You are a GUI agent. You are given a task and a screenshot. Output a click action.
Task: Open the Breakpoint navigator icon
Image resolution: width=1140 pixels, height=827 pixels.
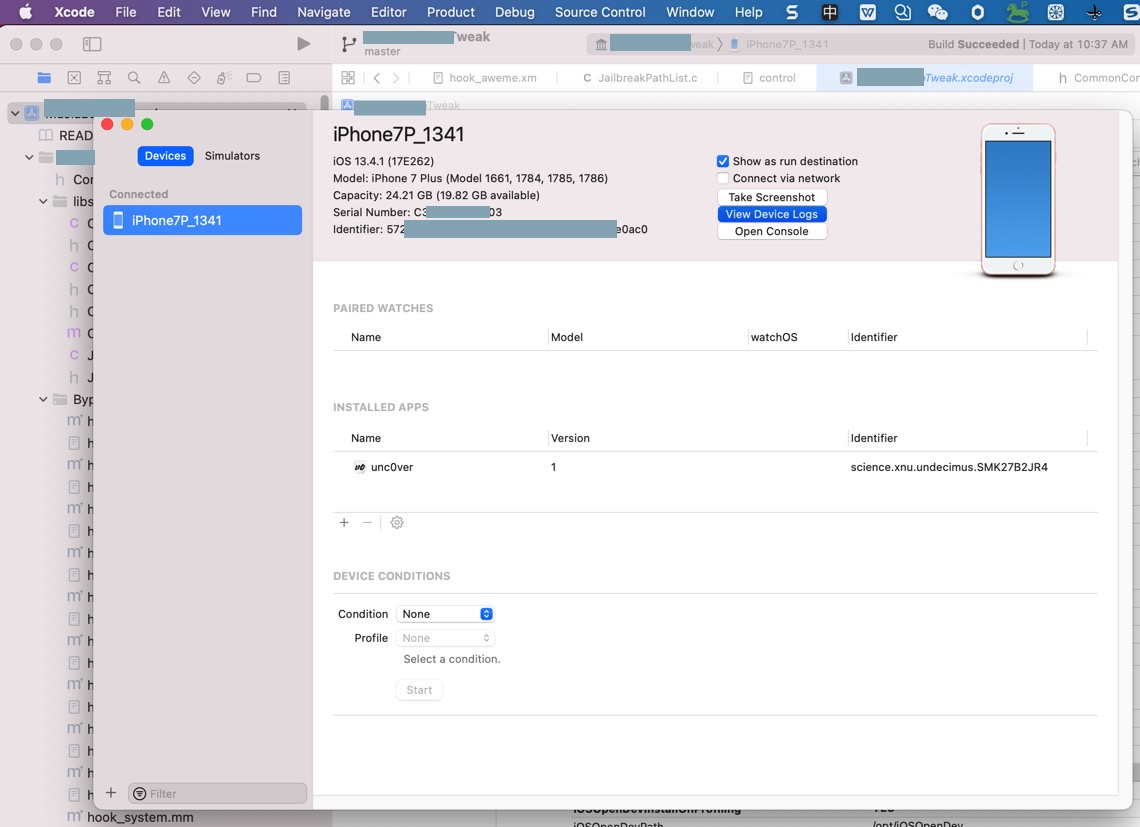254,78
